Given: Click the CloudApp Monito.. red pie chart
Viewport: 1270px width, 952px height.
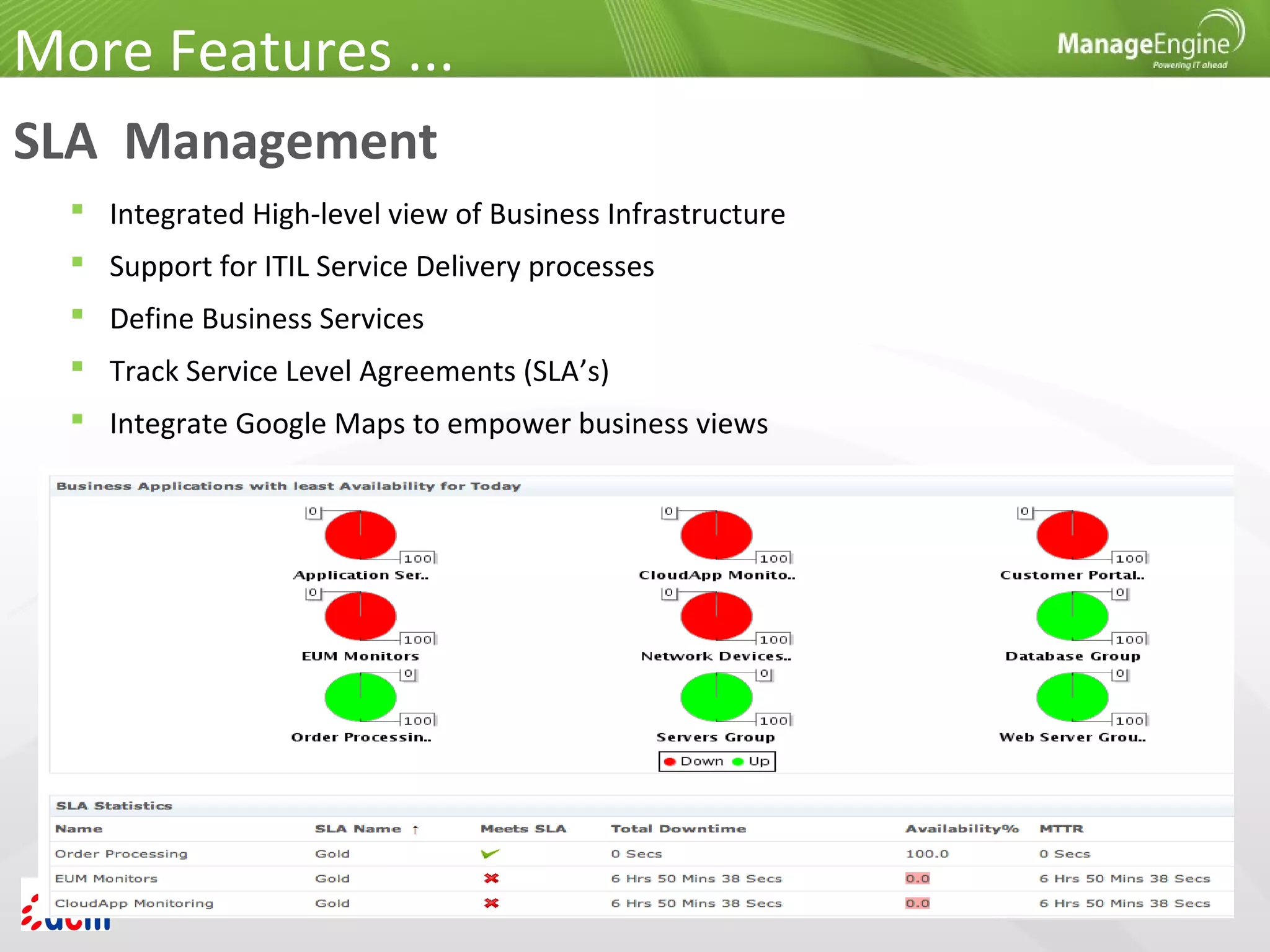Looking at the screenshot, I should pyautogui.click(x=716, y=535).
